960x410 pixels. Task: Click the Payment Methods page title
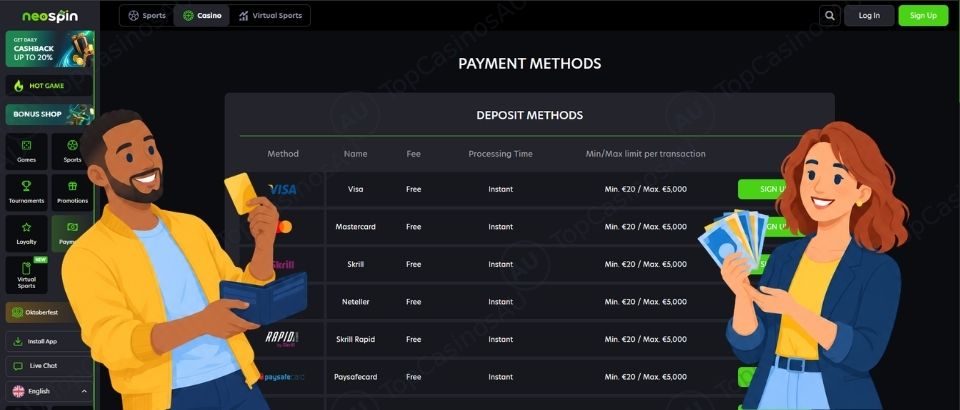(530, 64)
